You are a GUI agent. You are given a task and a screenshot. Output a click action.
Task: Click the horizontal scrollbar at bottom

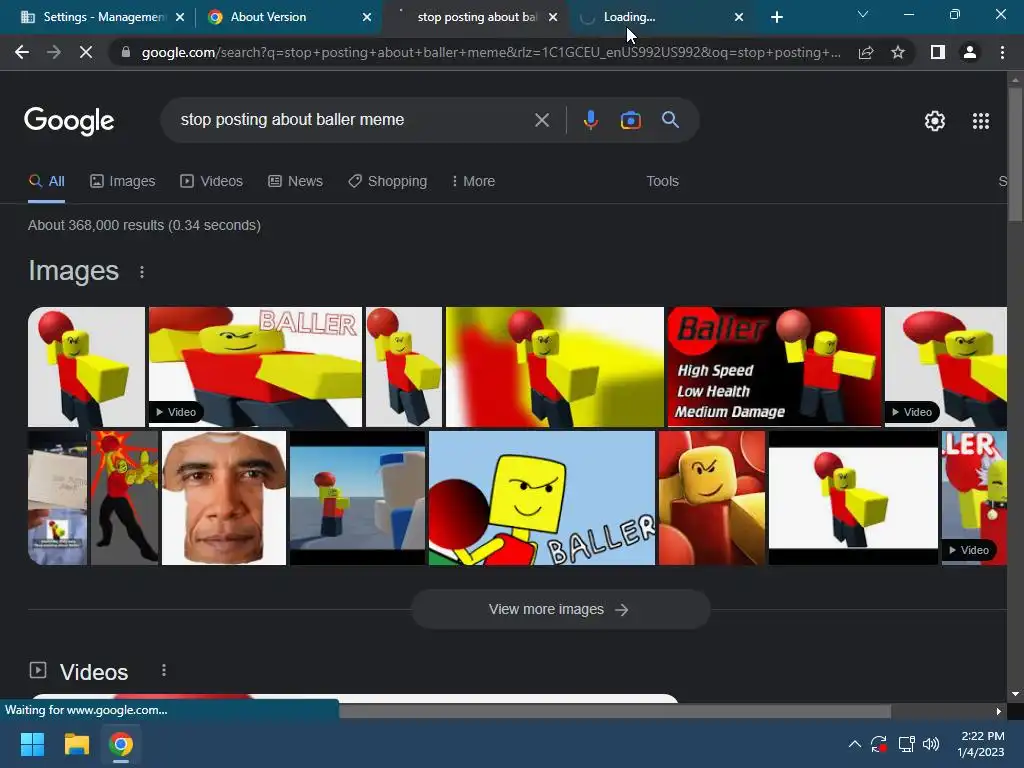tap(614, 711)
